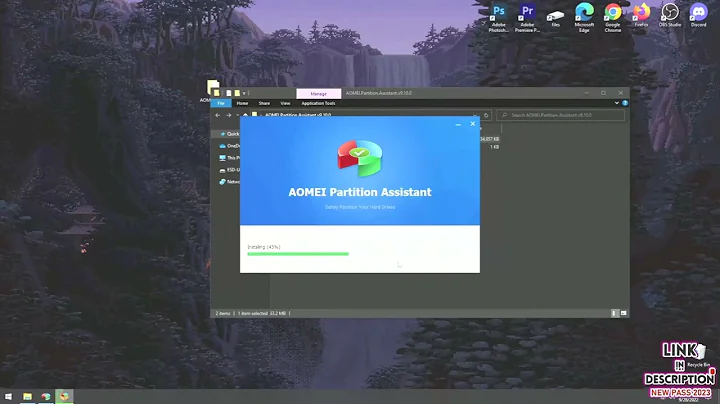Image resolution: width=720 pixels, height=404 pixels.
Task: Open the AOMEI folder on the desktop
Action: point(211,91)
